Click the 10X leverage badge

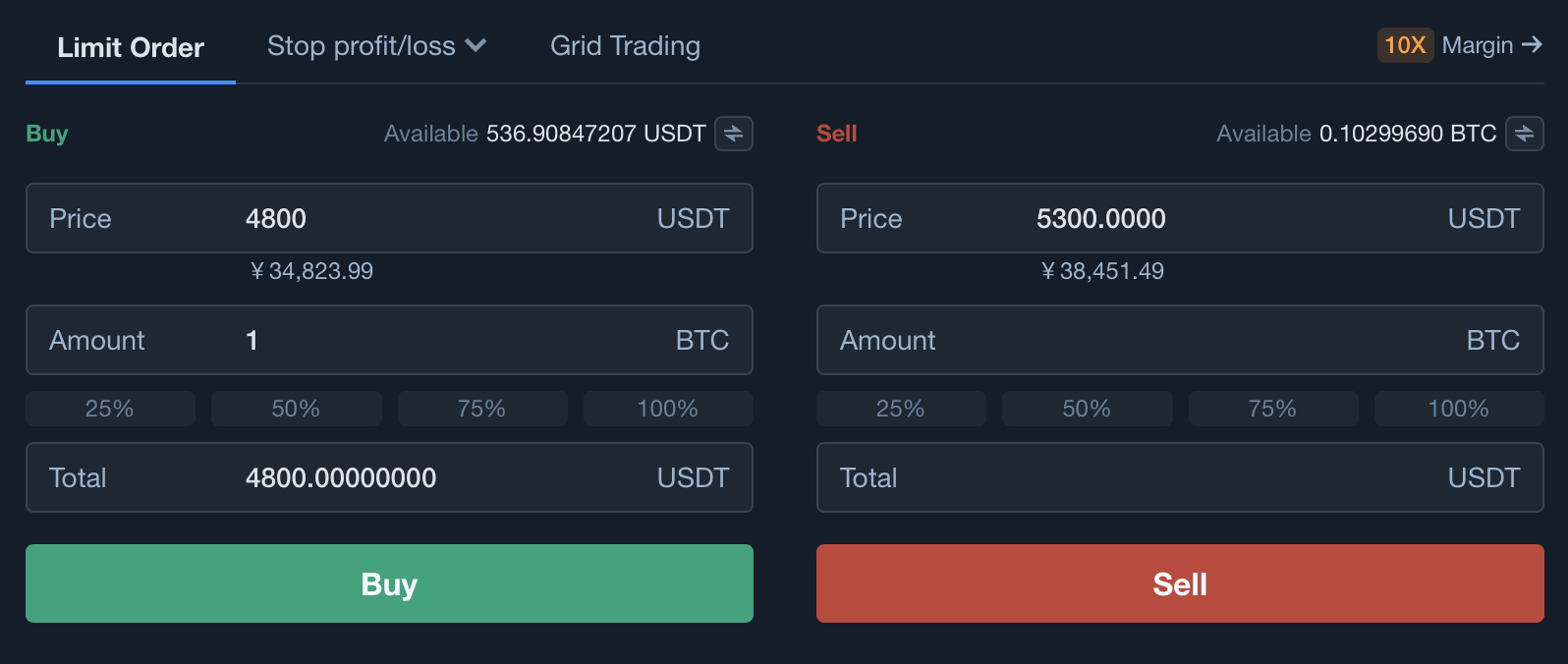click(1404, 45)
